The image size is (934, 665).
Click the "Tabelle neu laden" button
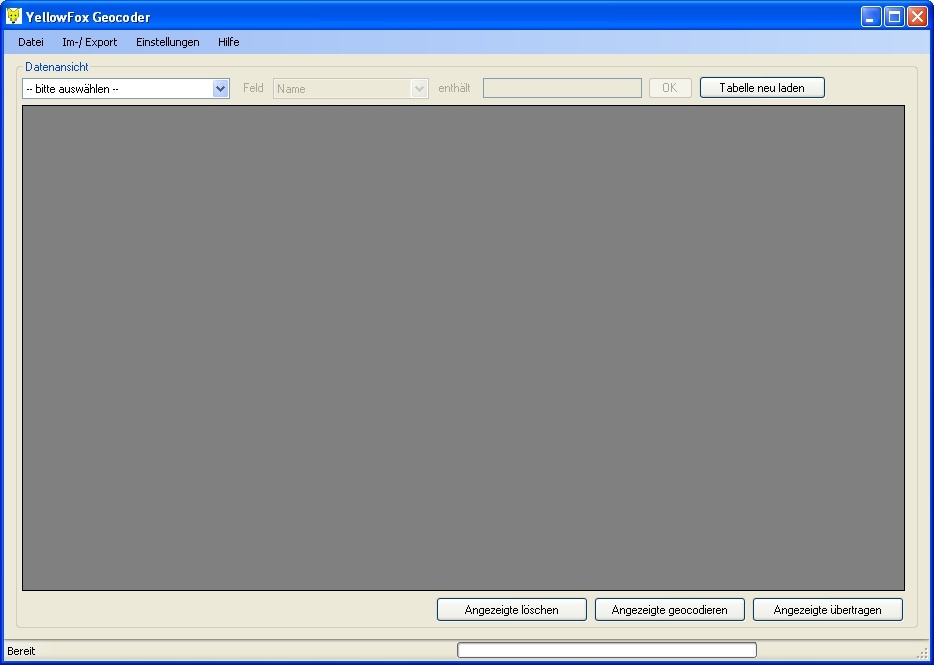coord(761,87)
